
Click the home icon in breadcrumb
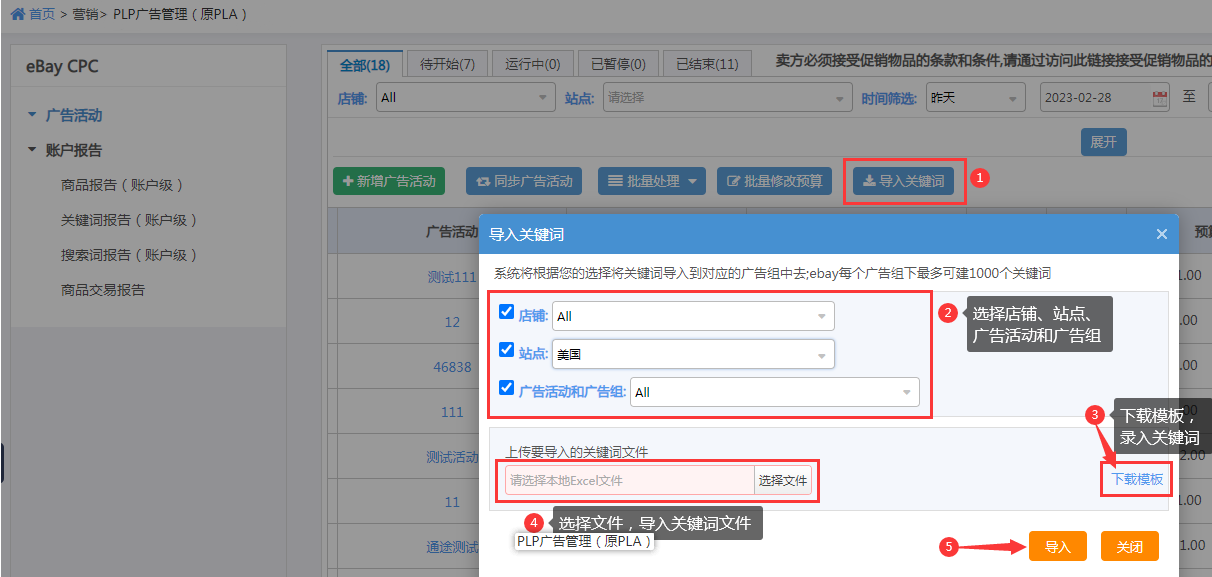click(17, 14)
